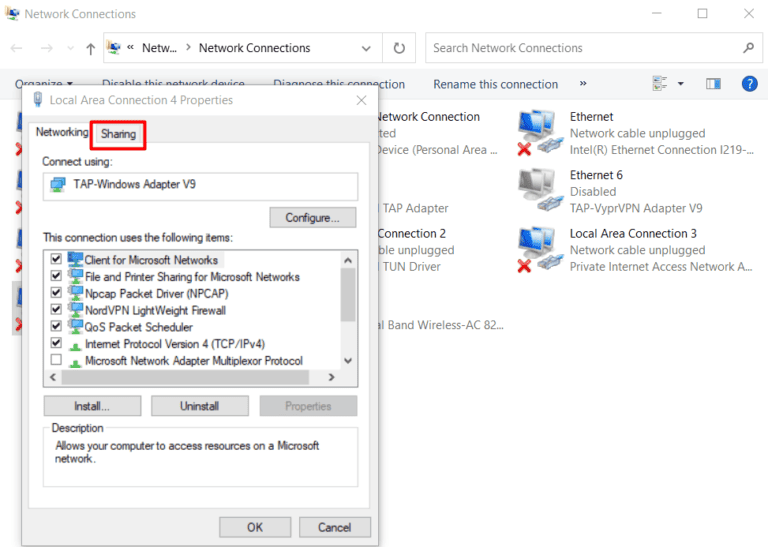Click items list right scroll arrow
Image resolution: width=768 pixels, height=547 pixels.
[x=332, y=377]
